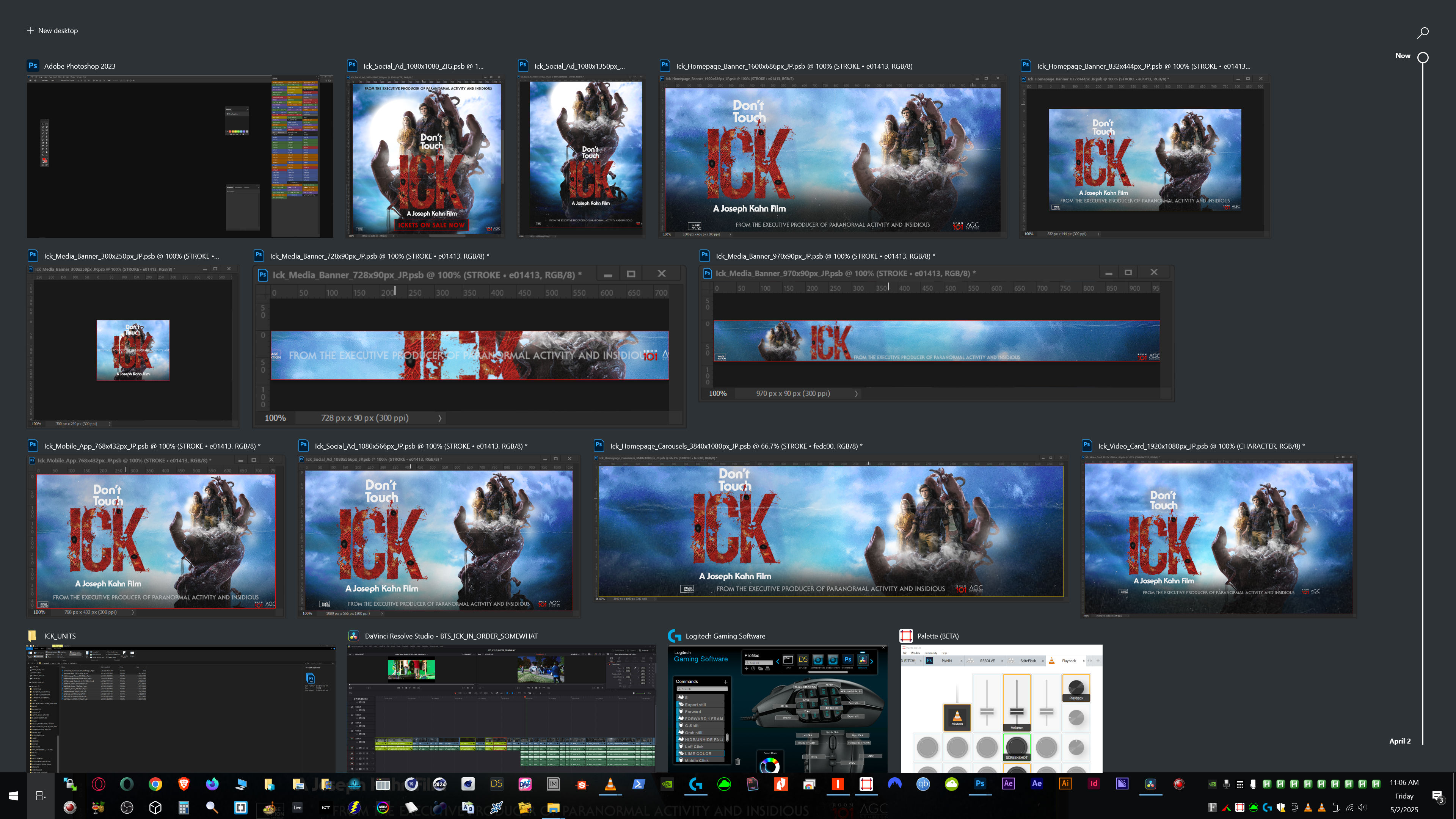Open the ICK_UNITS folder window thumbnail
The height and width of the screenshot is (819, 1456).
click(181, 709)
